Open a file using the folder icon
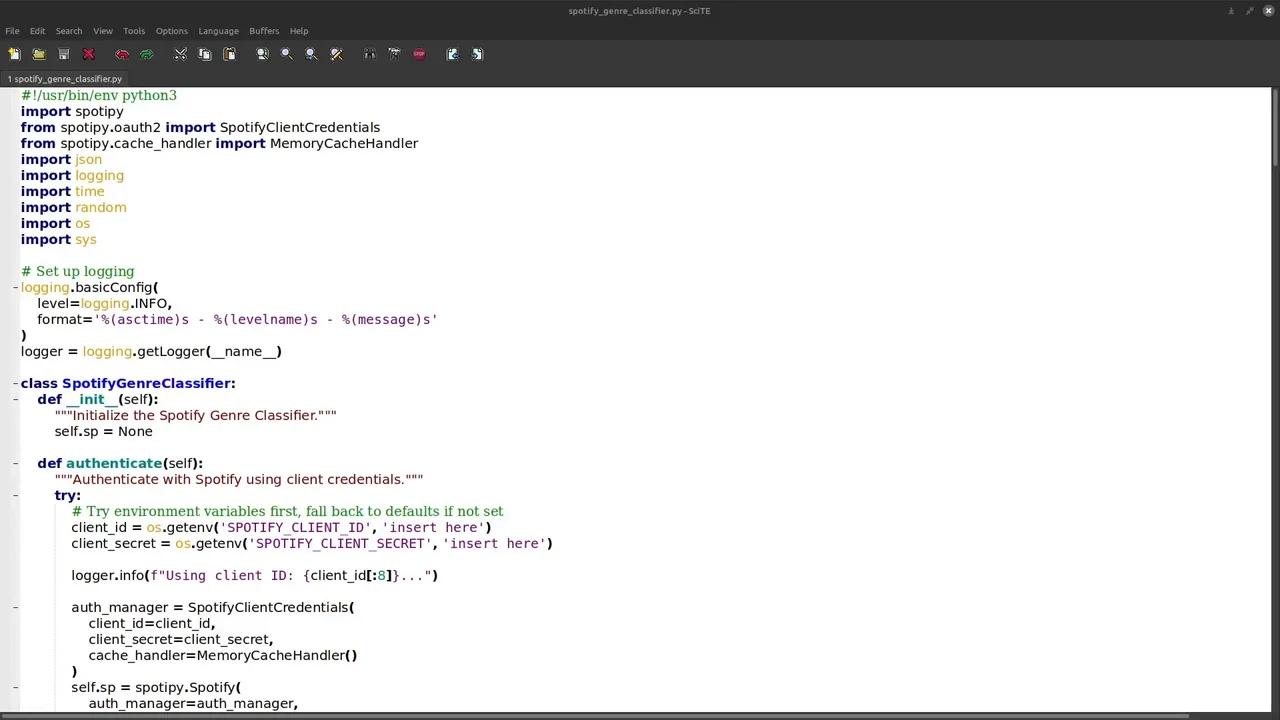 [39, 54]
